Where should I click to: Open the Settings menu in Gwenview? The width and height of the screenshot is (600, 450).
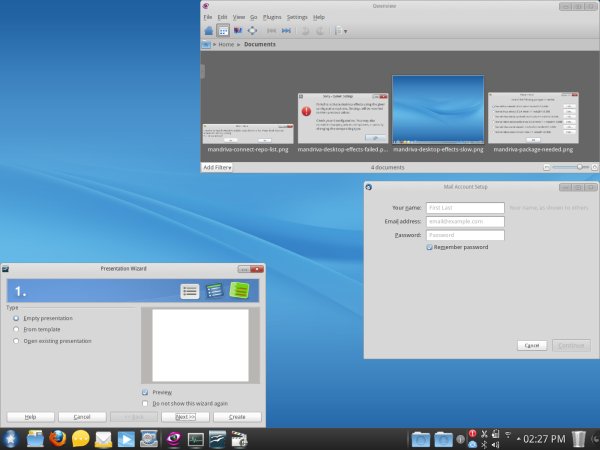(x=297, y=17)
